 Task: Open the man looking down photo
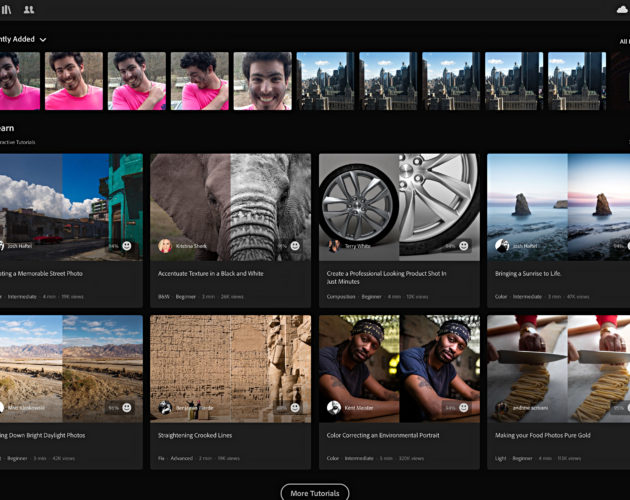[x=200, y=81]
